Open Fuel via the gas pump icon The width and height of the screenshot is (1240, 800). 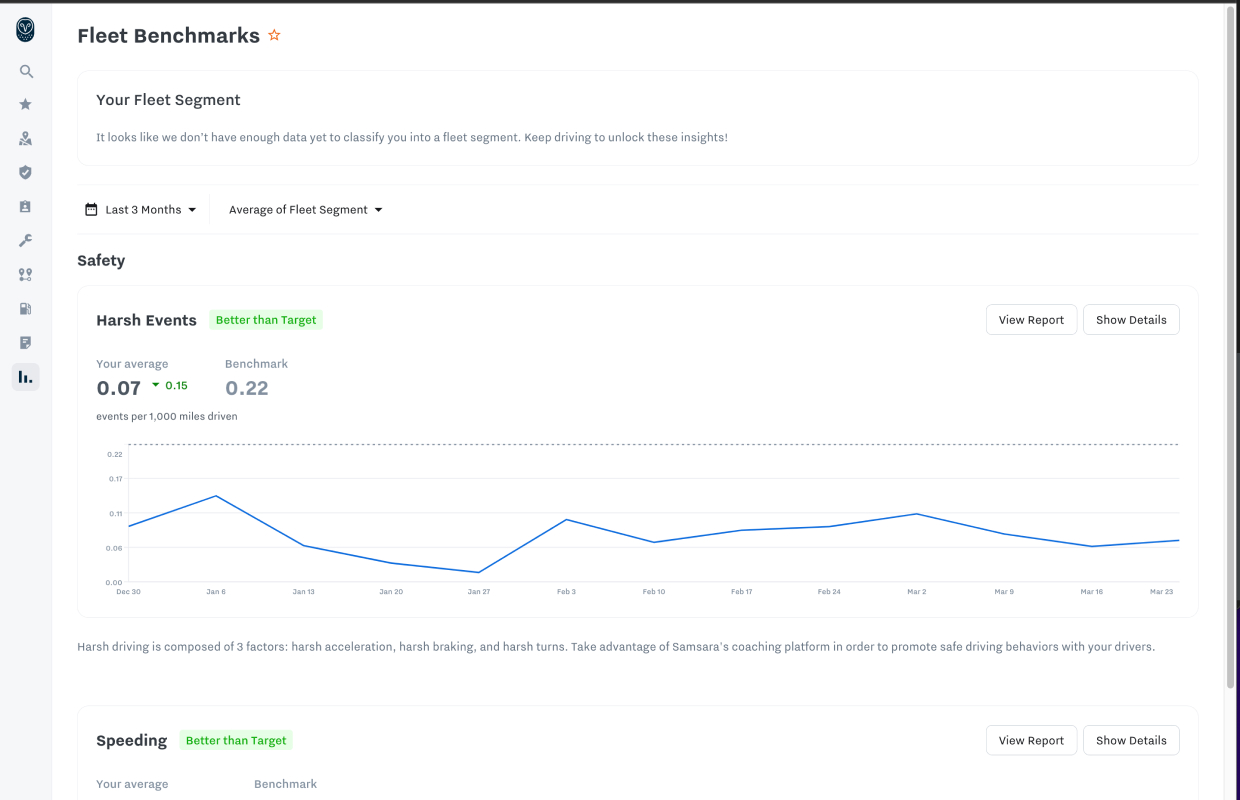pos(26,309)
